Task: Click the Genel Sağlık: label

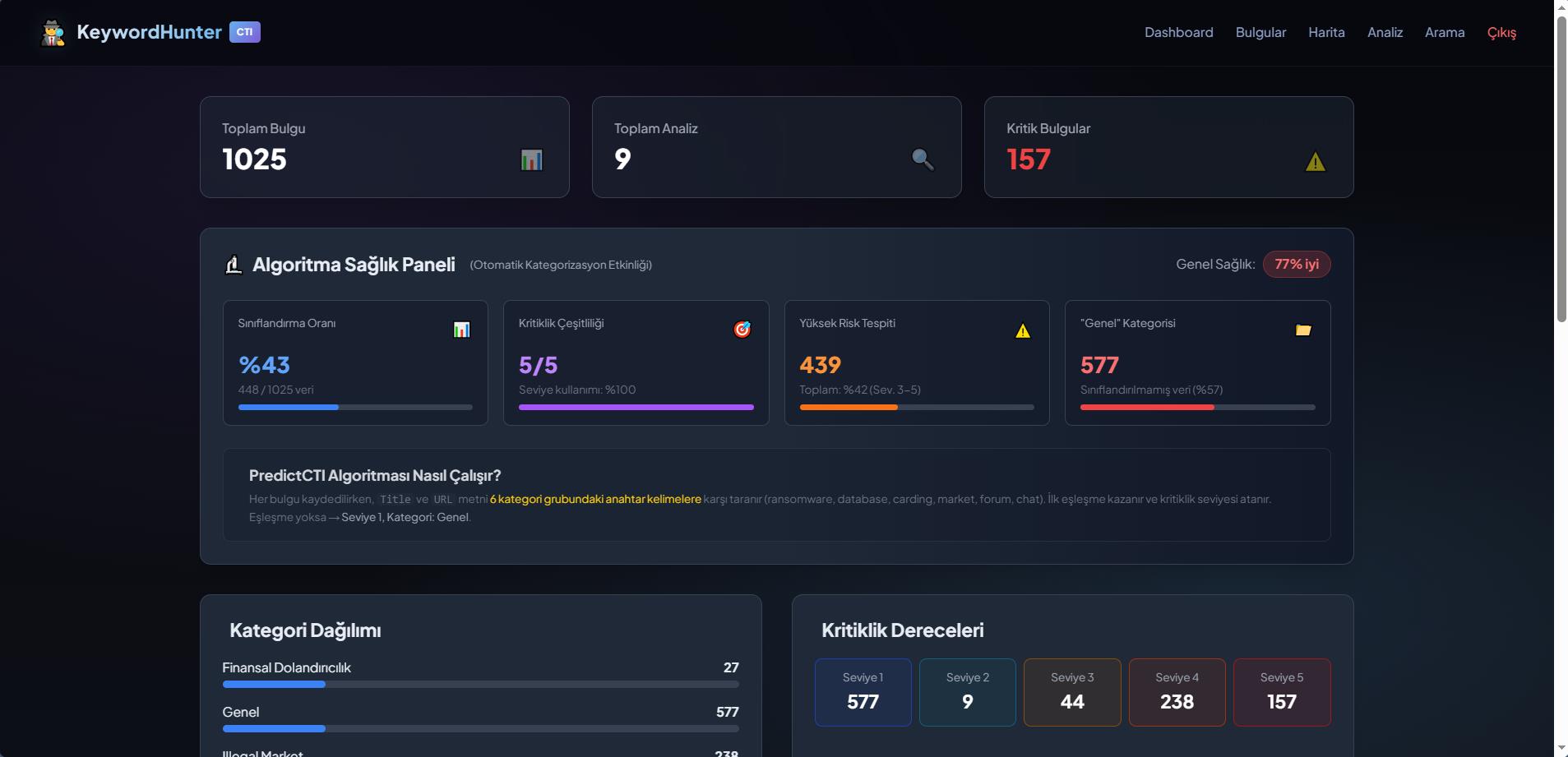Action: pos(1215,264)
